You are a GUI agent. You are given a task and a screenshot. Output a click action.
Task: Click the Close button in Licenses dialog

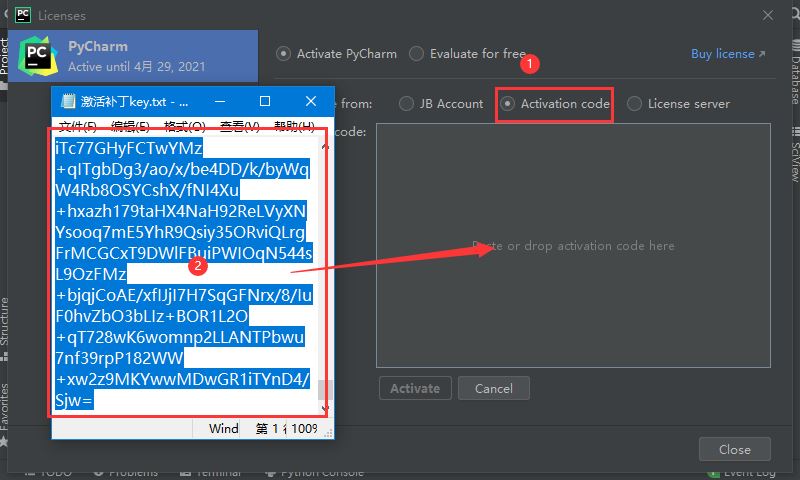tap(735, 449)
